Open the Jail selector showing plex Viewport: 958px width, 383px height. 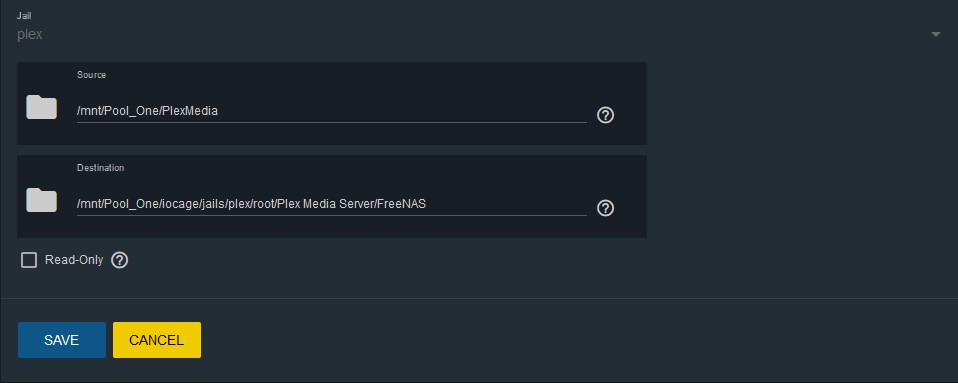click(479, 35)
